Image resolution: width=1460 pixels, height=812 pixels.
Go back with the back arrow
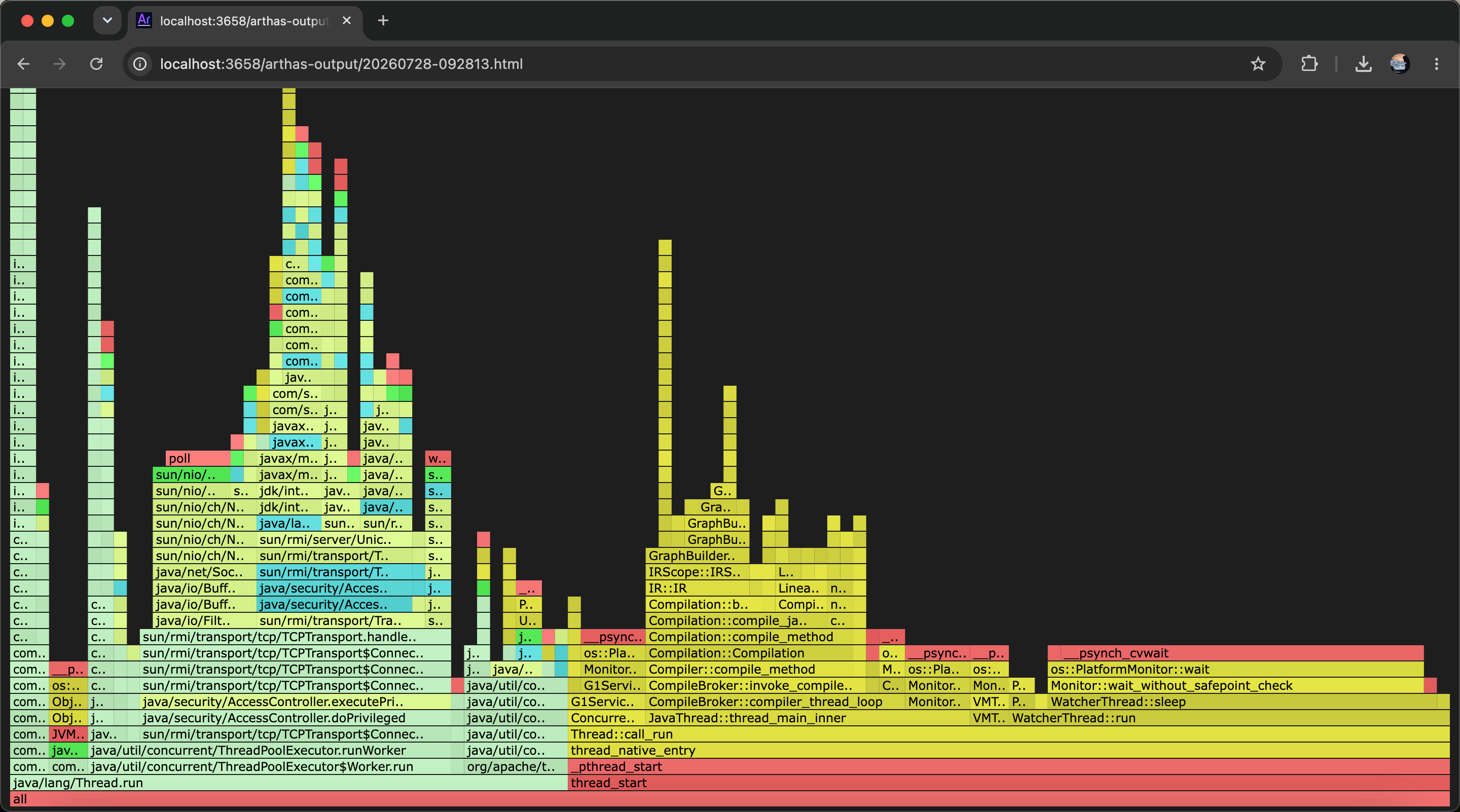pos(23,64)
